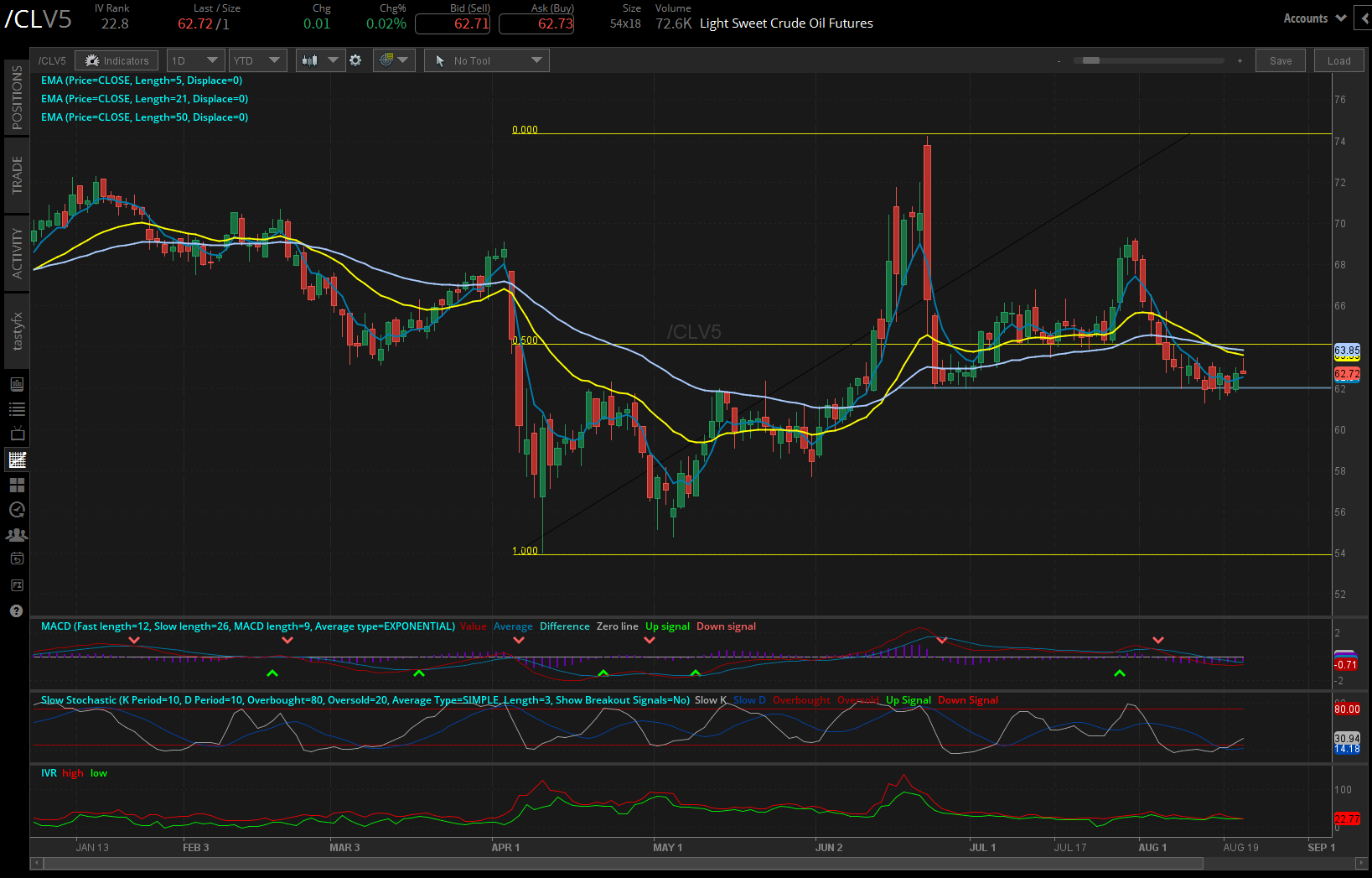Click the Load button

(x=1338, y=60)
